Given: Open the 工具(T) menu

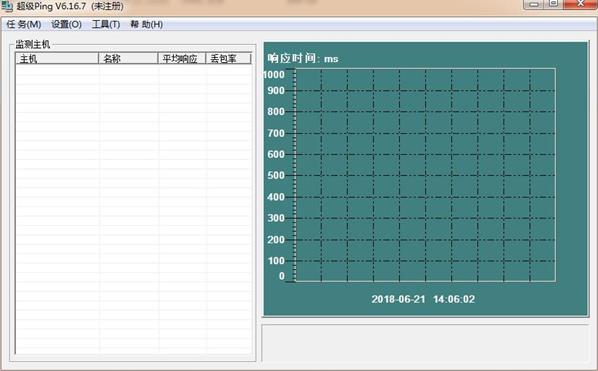Looking at the screenshot, I should [x=106, y=24].
